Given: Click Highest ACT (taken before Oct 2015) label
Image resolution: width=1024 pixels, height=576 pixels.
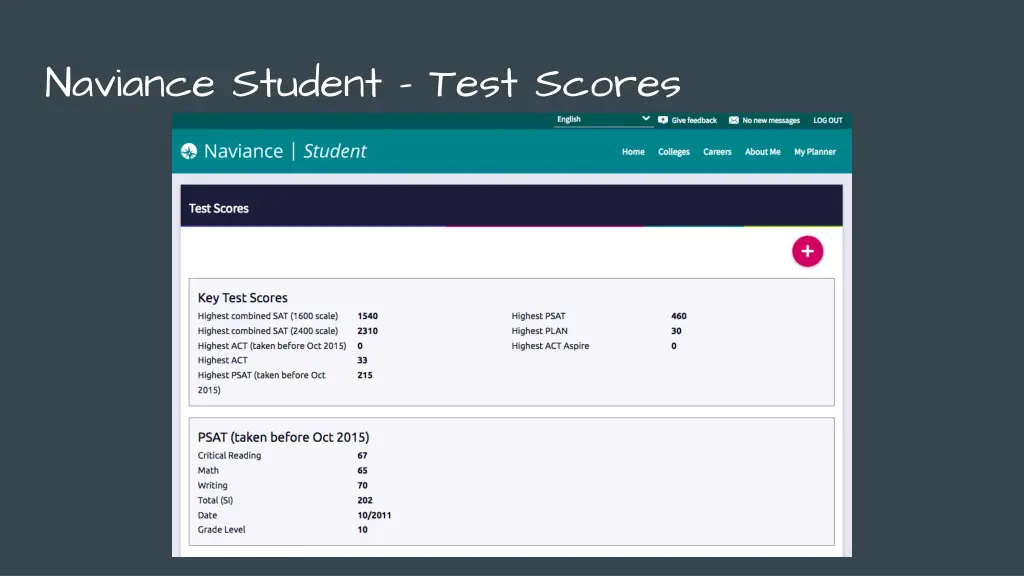Looking at the screenshot, I should [272, 346].
